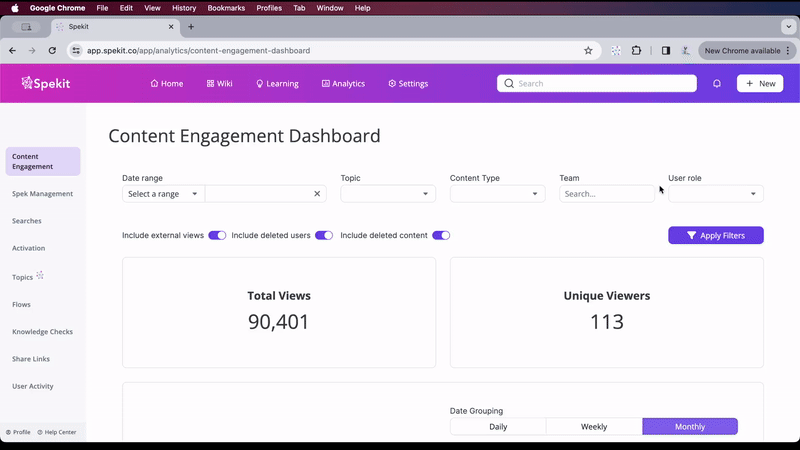Open Chrome three-dot menu

point(788,51)
